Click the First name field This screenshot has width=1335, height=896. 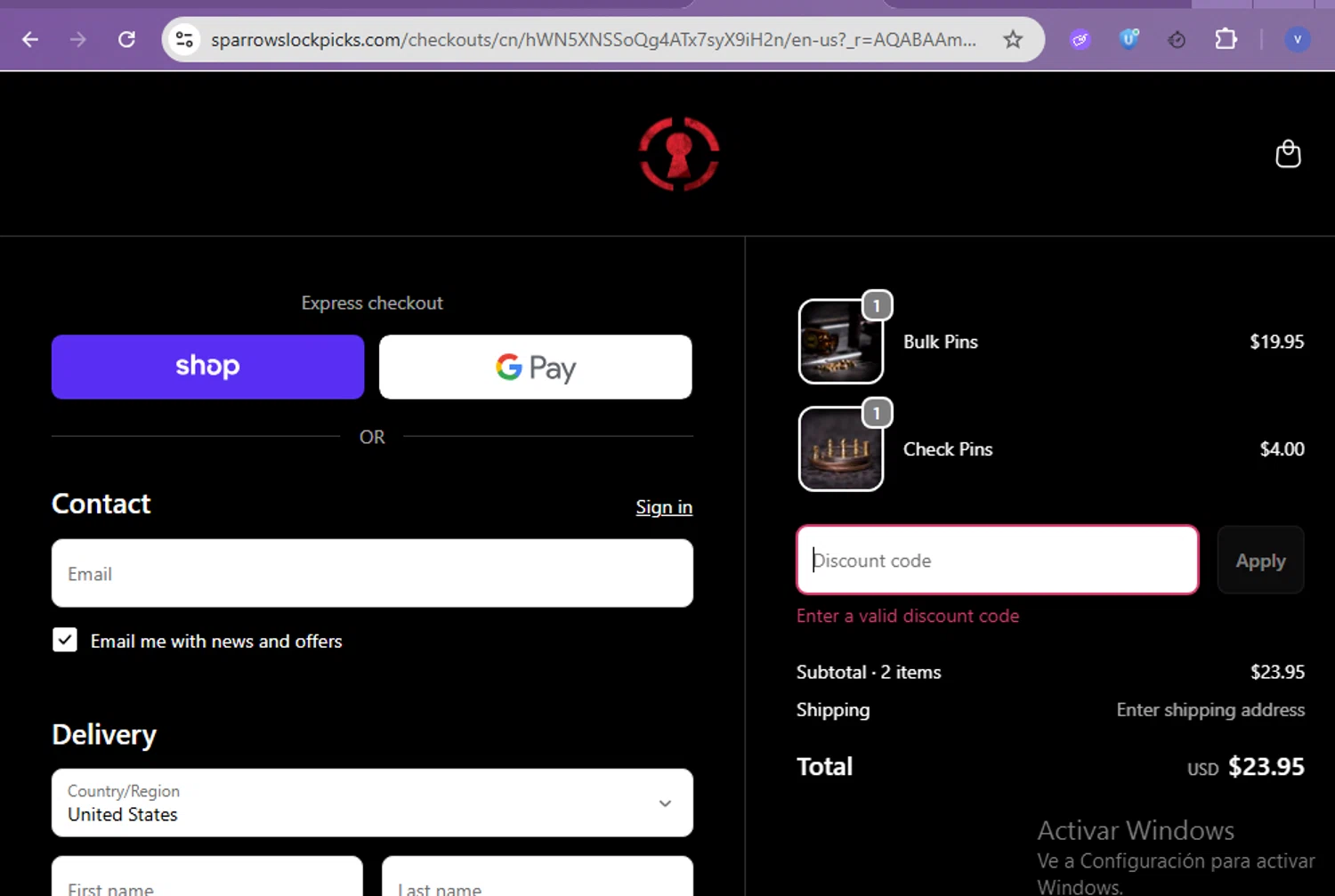pos(207,876)
